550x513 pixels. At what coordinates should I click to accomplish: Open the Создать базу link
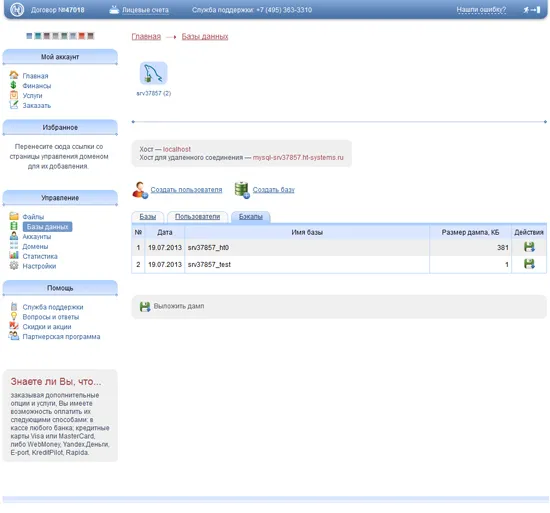point(274,190)
